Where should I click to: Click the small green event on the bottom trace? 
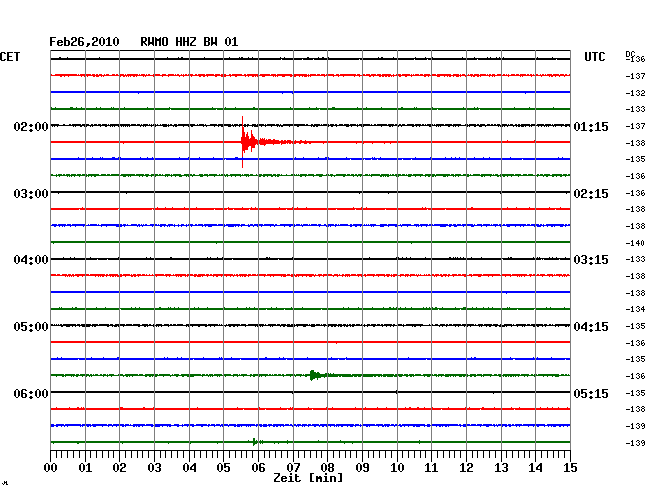256,442
